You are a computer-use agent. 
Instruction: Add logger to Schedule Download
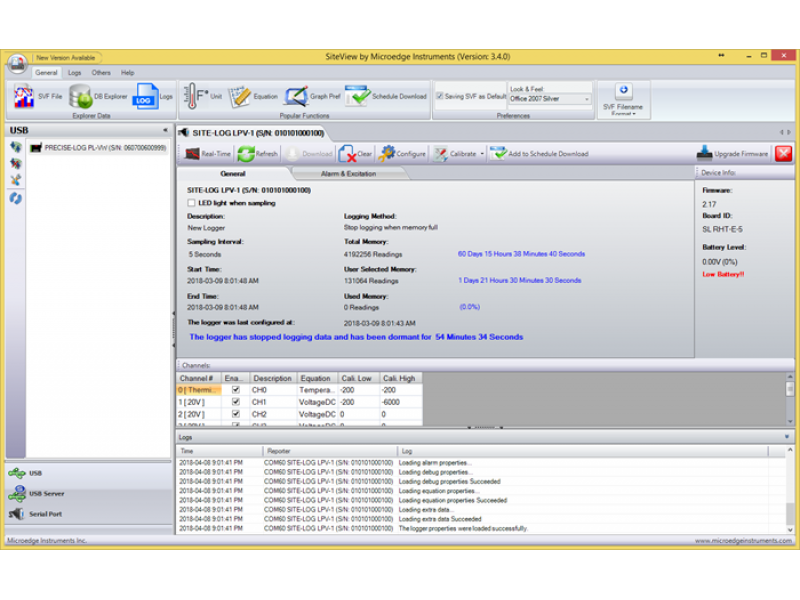coord(539,154)
